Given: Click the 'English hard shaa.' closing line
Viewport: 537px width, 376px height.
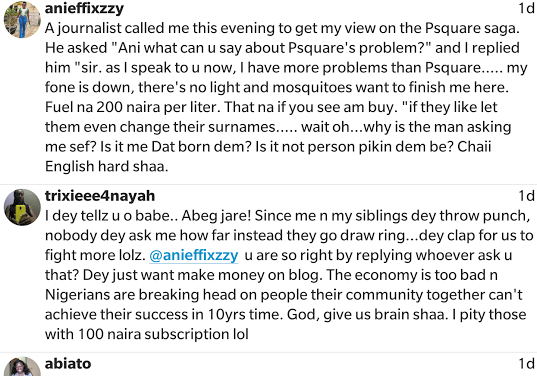Looking at the screenshot, I should point(107,166).
